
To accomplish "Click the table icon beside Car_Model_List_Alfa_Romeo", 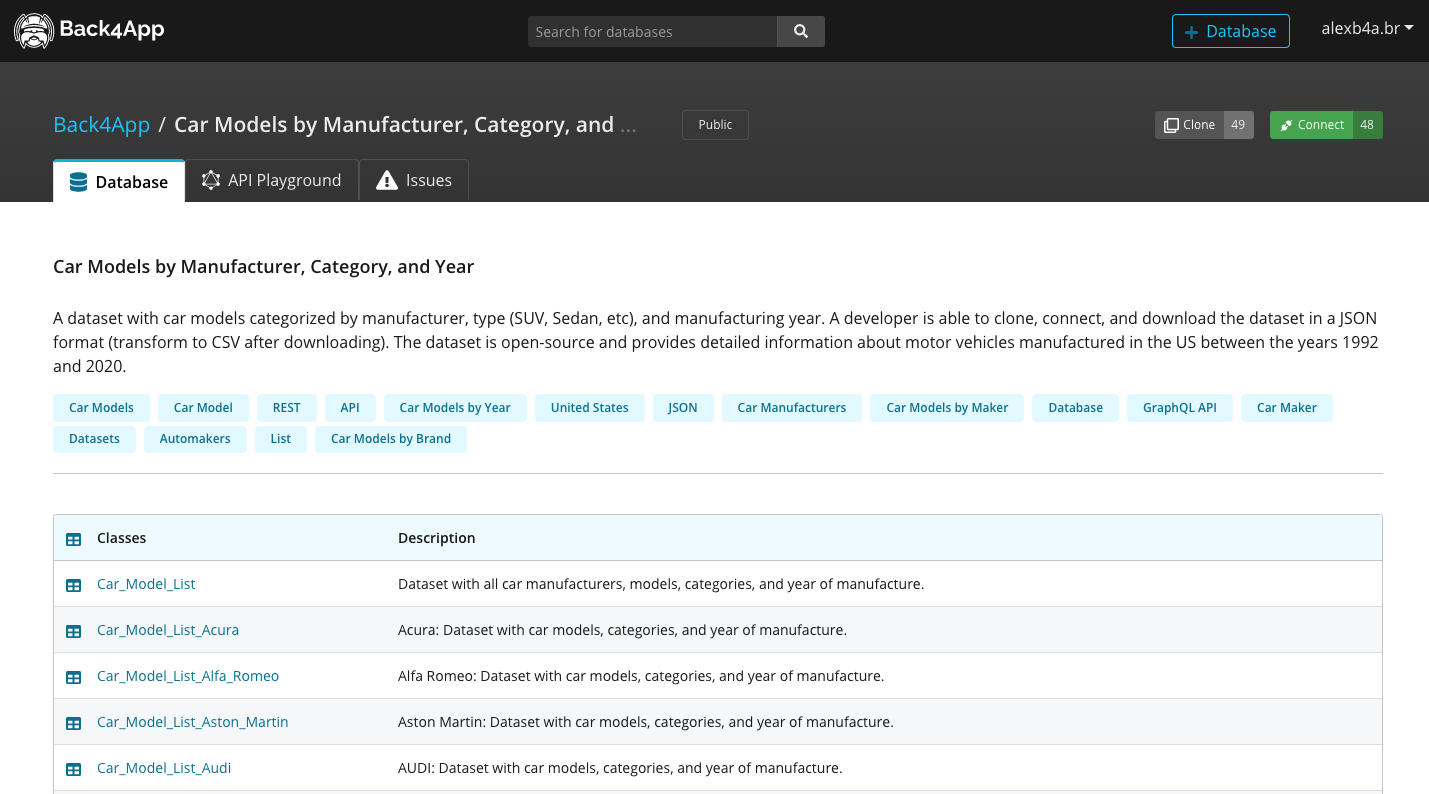I will (x=73, y=677).
